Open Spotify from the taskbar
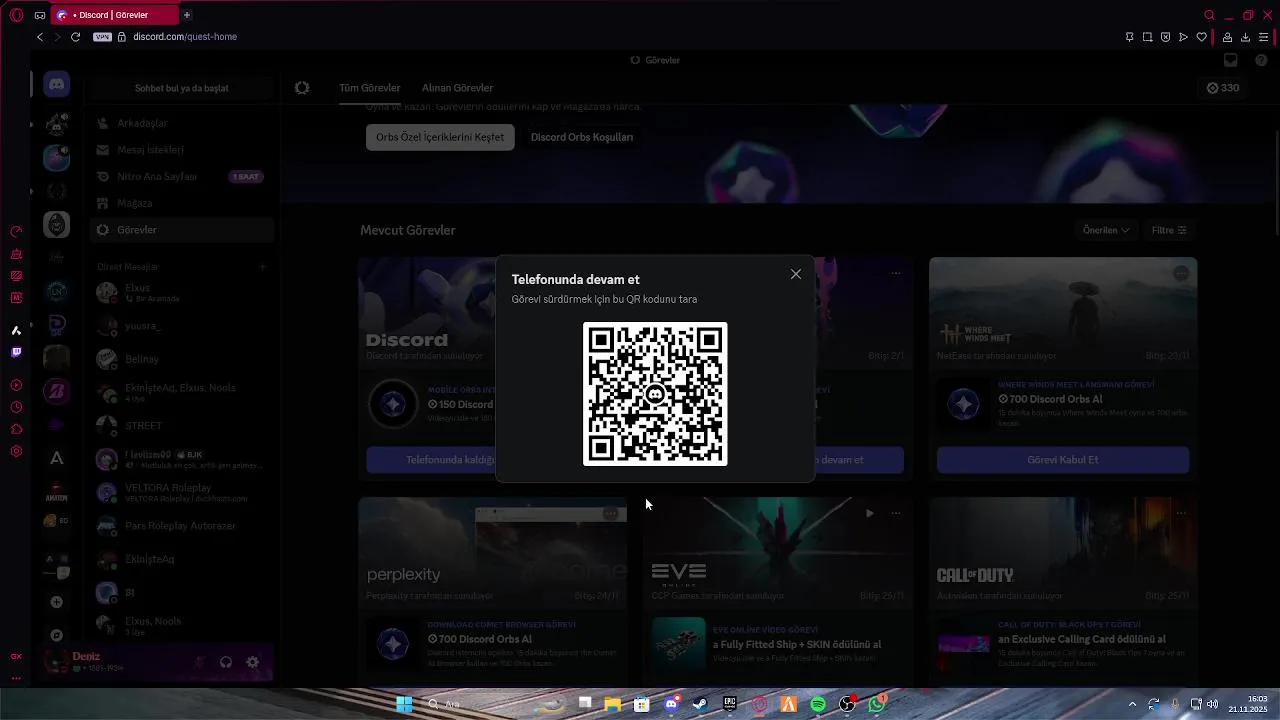The height and width of the screenshot is (720, 1280). [x=818, y=704]
